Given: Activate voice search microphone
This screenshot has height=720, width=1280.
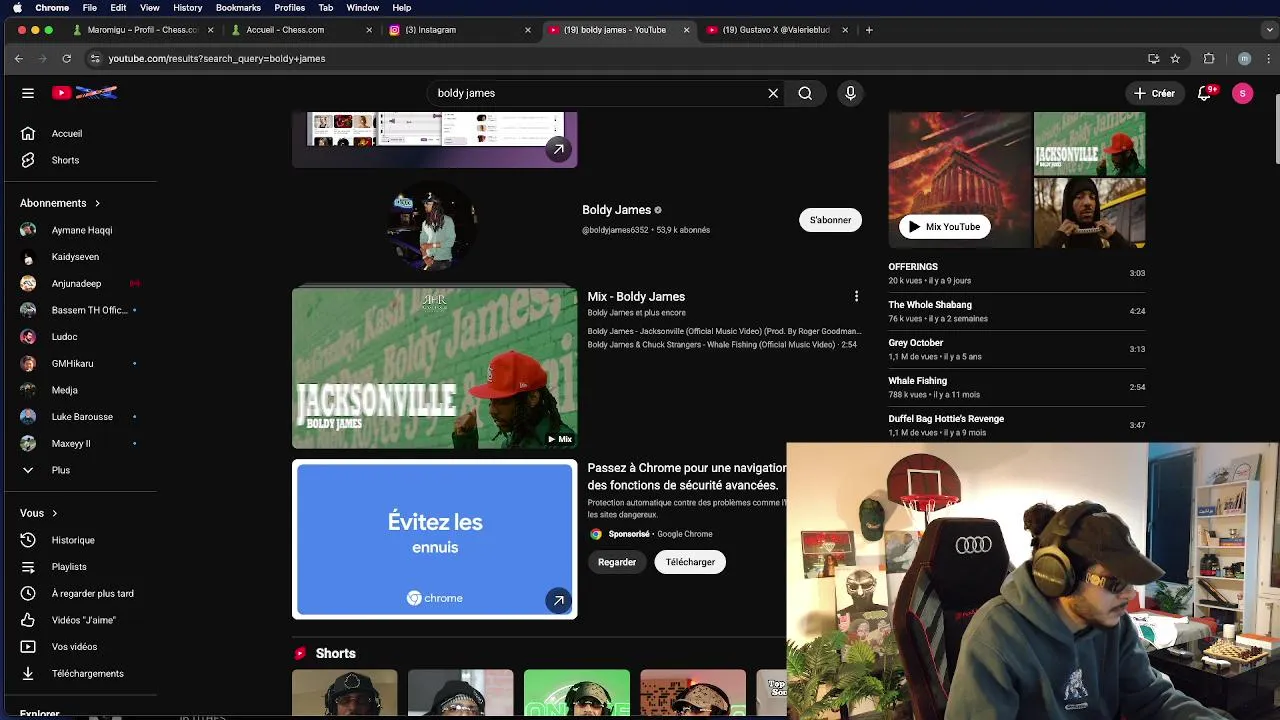Looking at the screenshot, I should click(x=851, y=93).
